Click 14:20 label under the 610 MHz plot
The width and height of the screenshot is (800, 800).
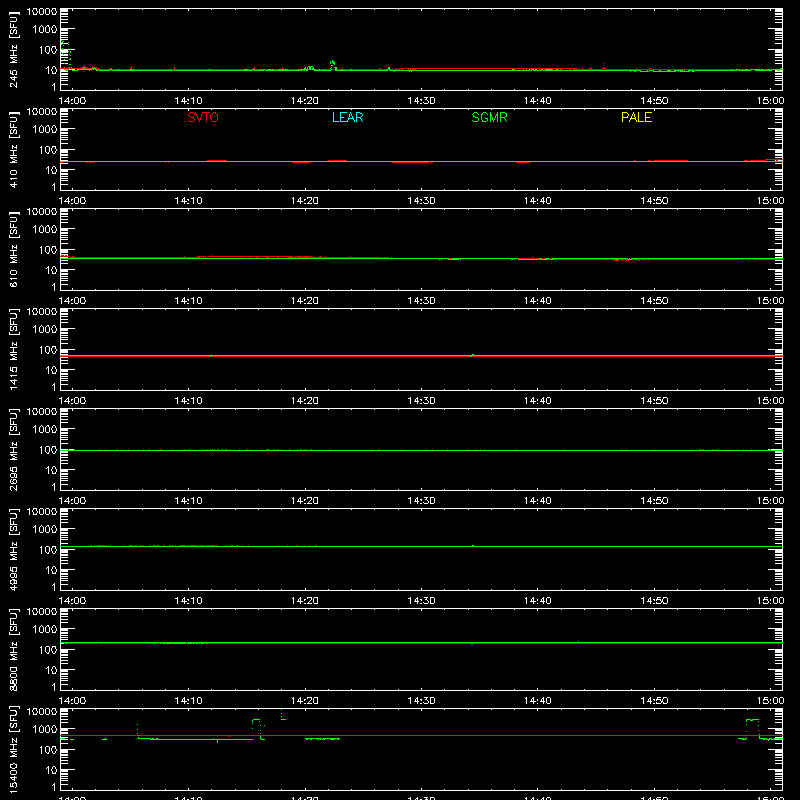coord(305,301)
